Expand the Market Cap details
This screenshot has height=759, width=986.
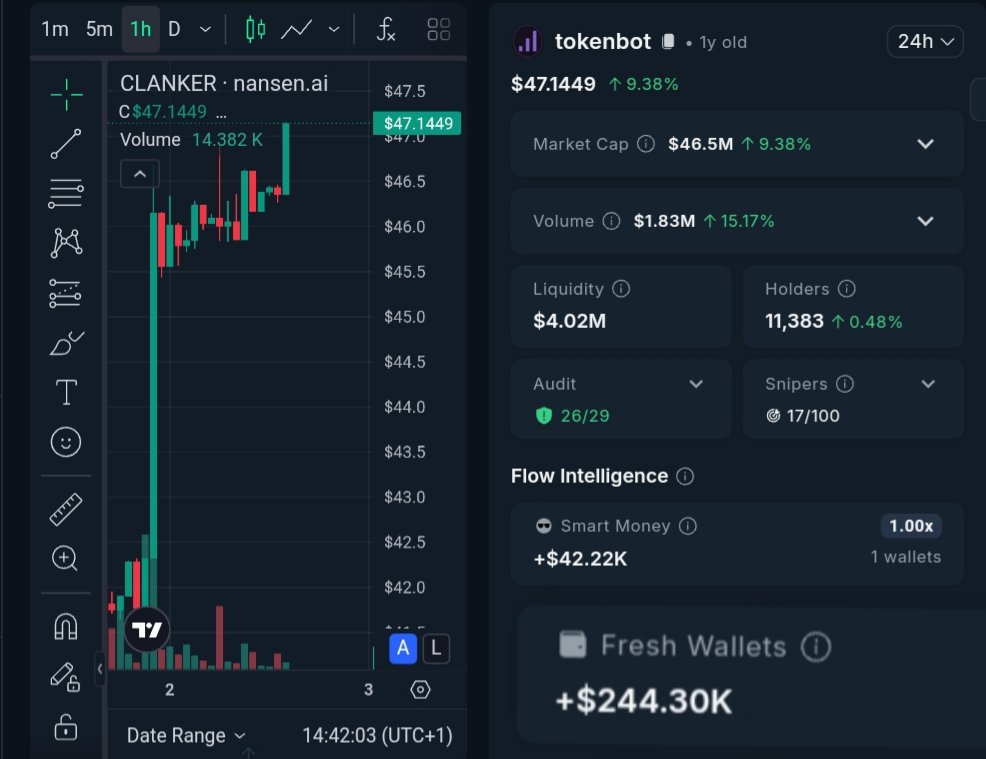tap(925, 144)
